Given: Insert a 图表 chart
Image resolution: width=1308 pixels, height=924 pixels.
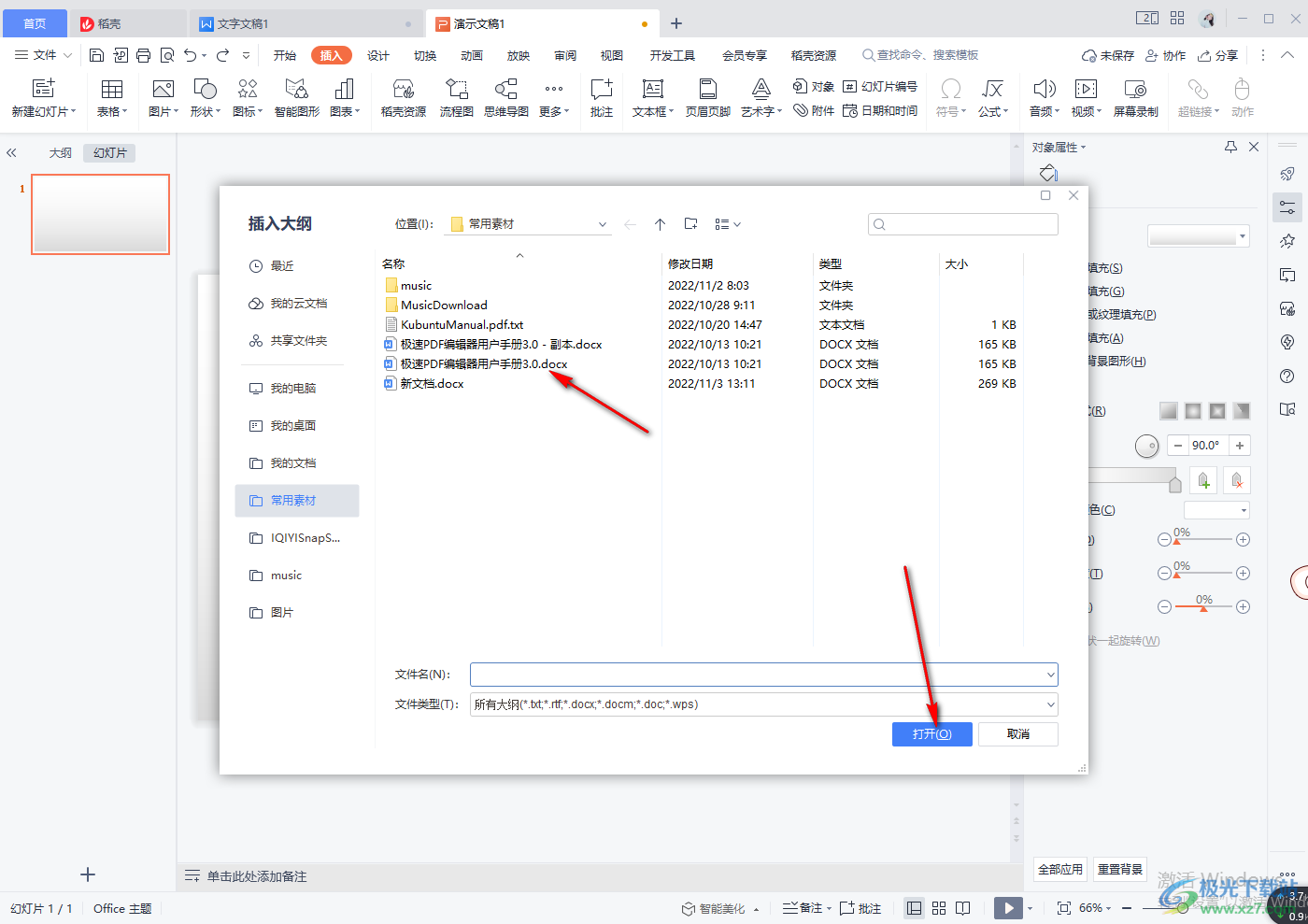Looking at the screenshot, I should point(345,98).
